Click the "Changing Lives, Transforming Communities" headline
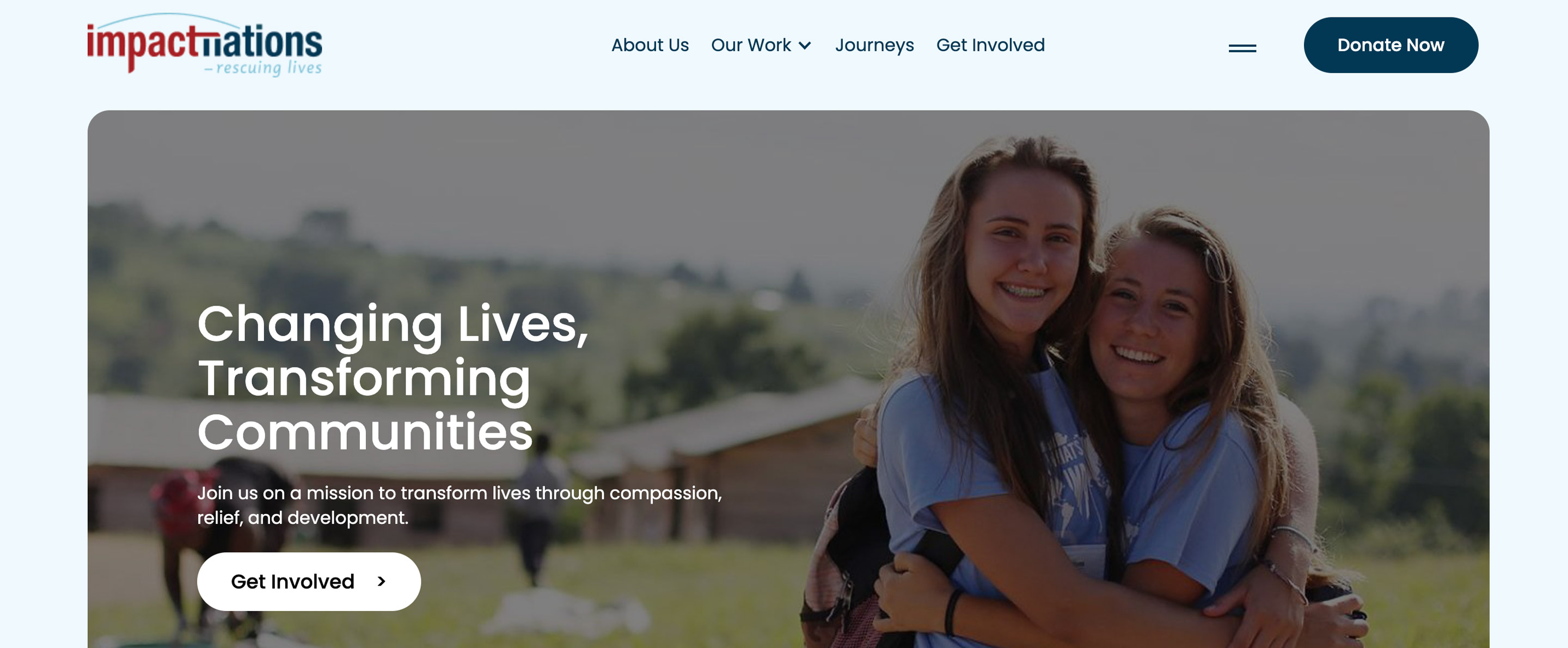Screen dimensions: 1568x648 coord(393,377)
